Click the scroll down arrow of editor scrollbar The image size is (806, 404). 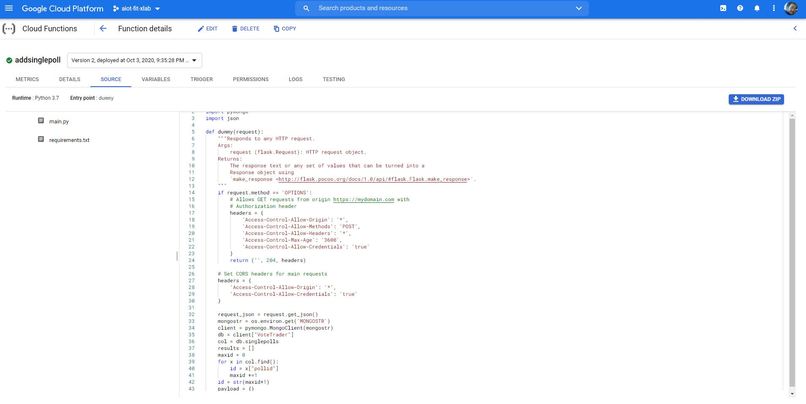[x=792, y=393]
